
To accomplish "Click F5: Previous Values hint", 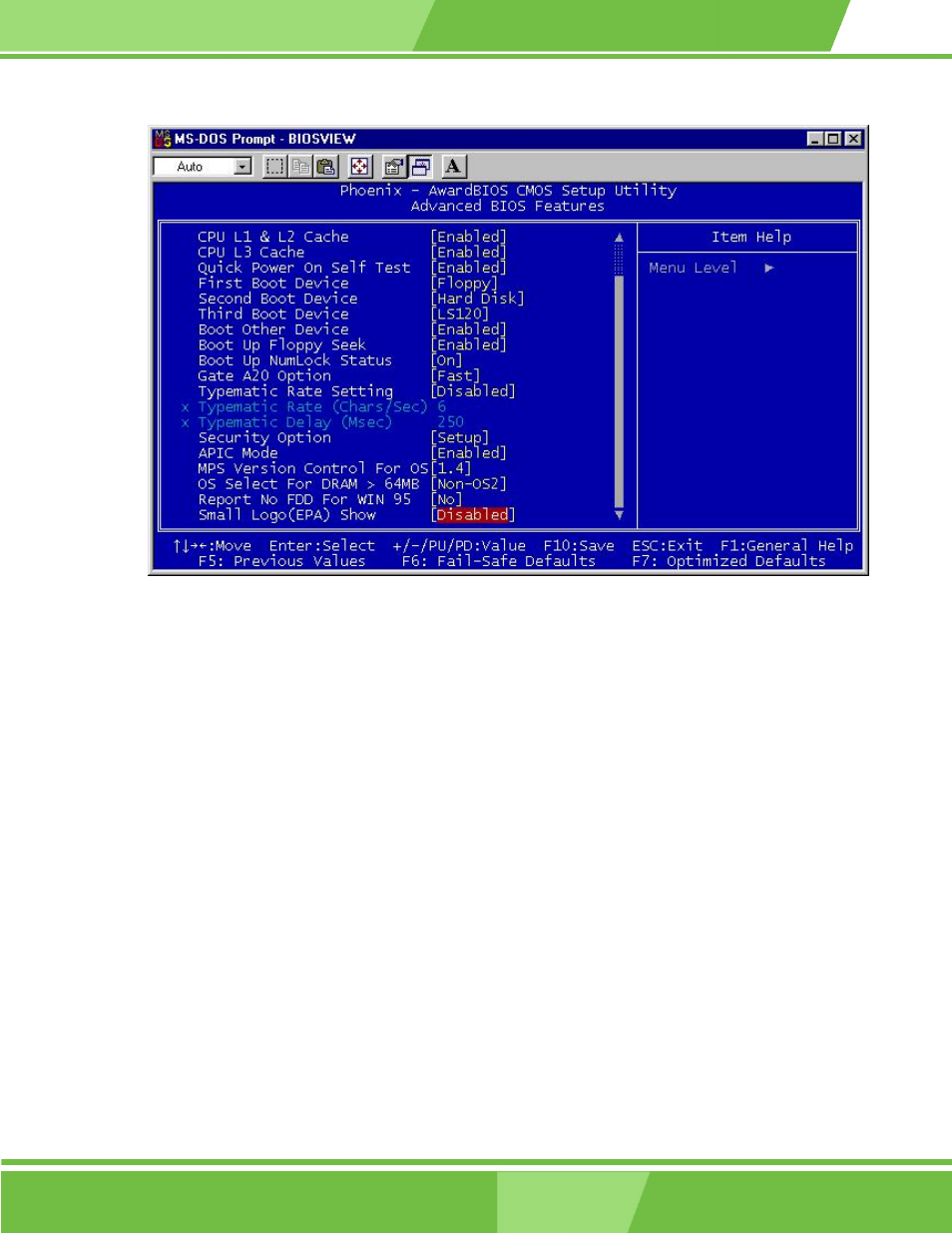I will [282, 561].
